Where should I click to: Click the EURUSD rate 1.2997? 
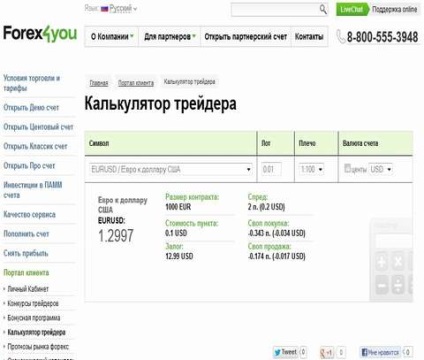pos(116,236)
